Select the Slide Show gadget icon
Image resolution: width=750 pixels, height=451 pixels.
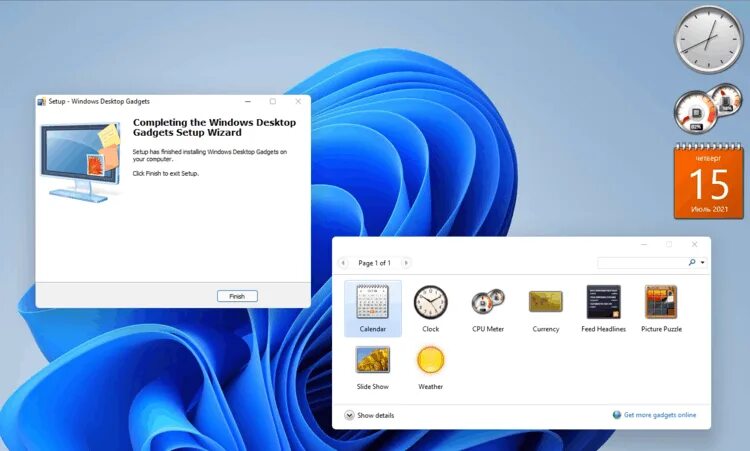(x=373, y=360)
